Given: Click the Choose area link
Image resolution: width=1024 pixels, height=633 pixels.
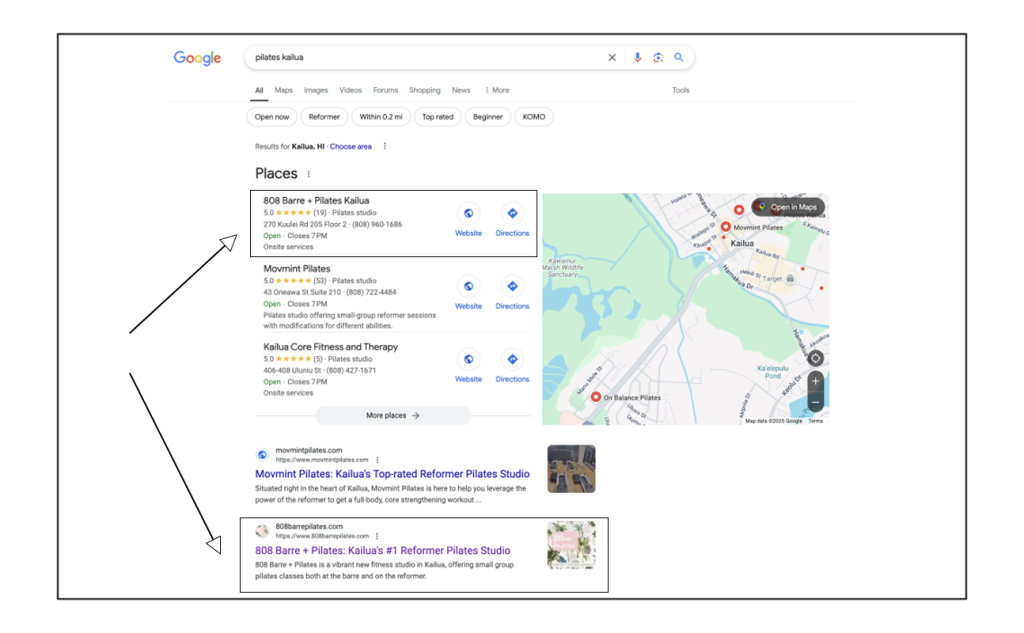Looking at the screenshot, I should 351,146.
